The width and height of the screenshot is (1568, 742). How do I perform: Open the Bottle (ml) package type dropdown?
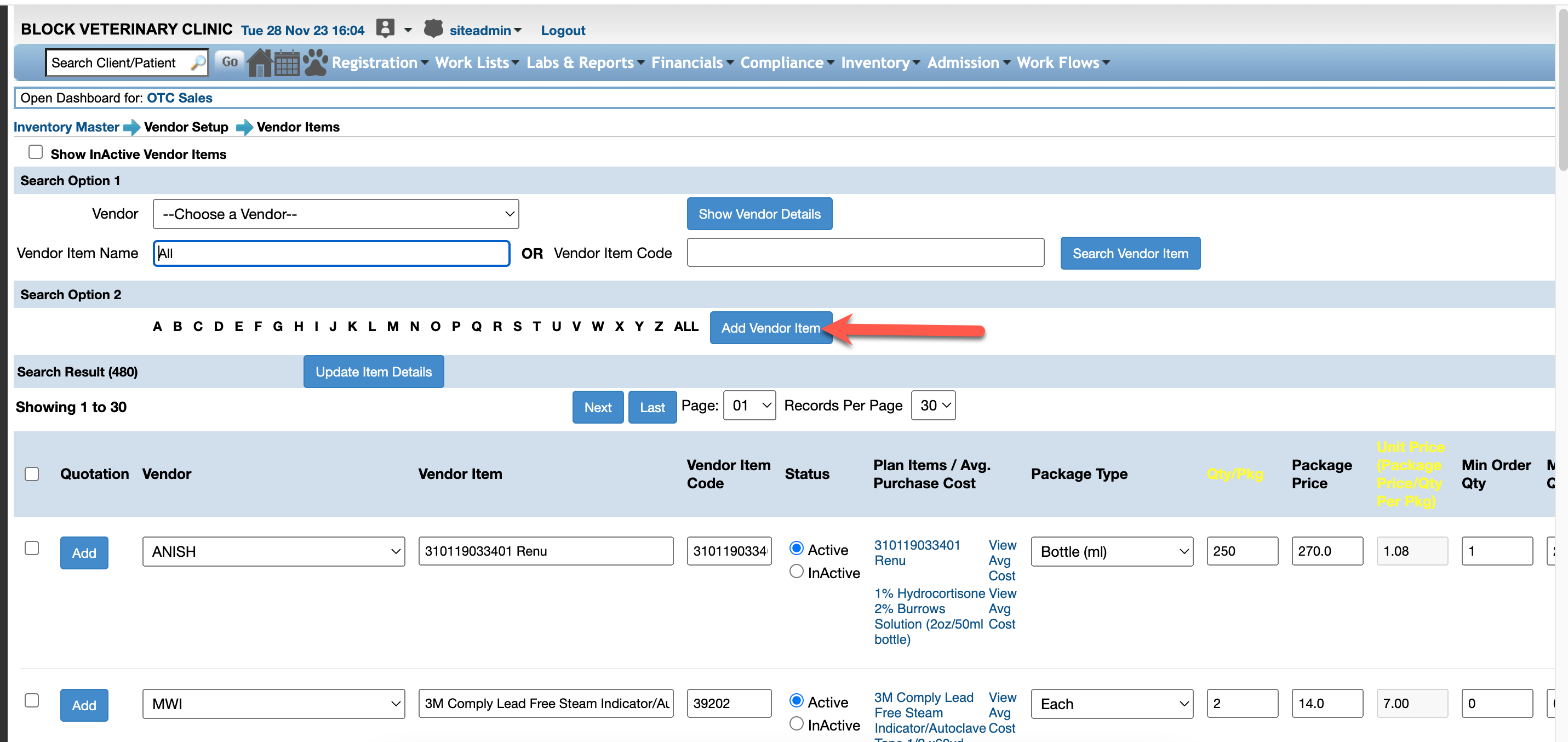pyautogui.click(x=1112, y=551)
